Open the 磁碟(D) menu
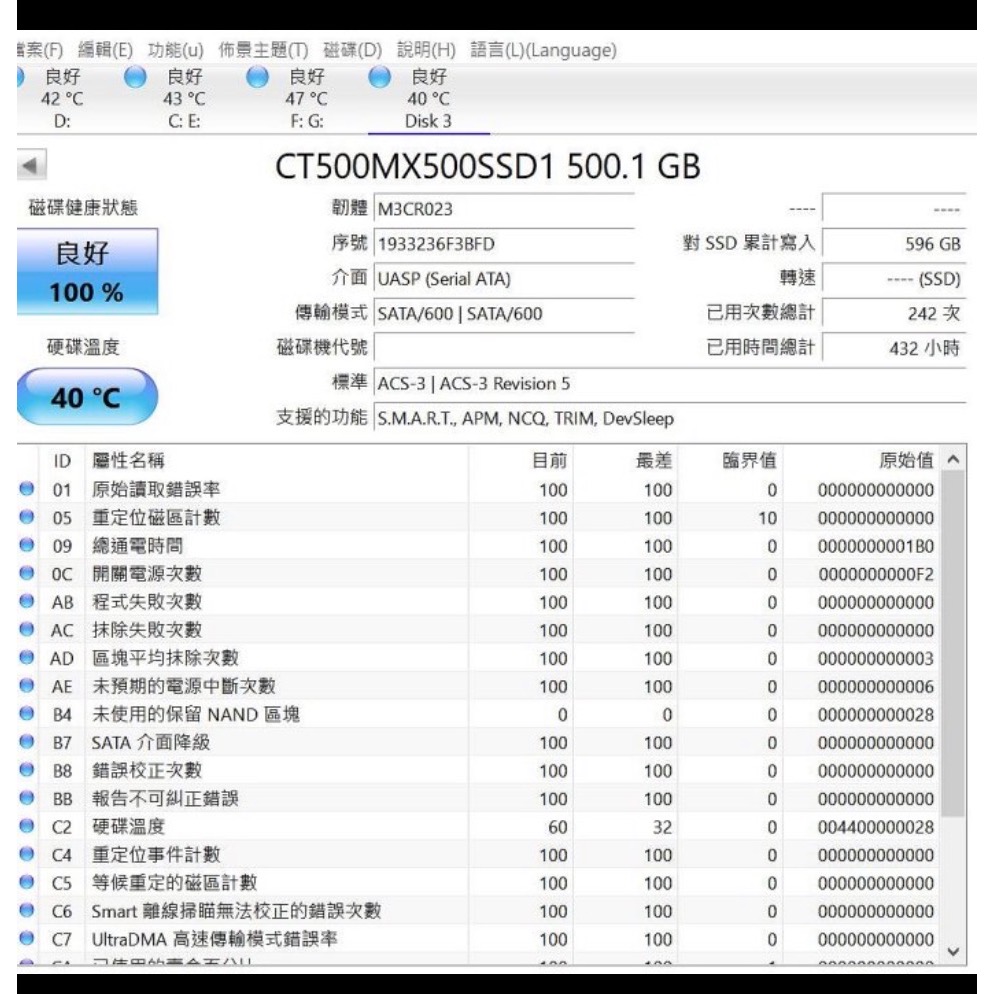This screenshot has width=994, height=994. [352, 50]
